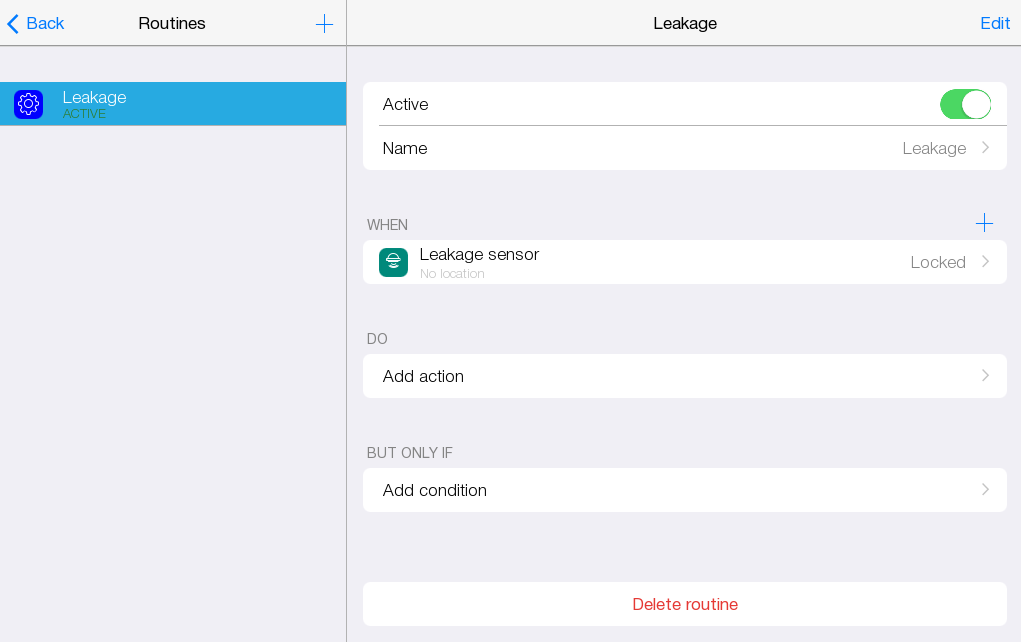Go back using the Back label

pos(46,23)
